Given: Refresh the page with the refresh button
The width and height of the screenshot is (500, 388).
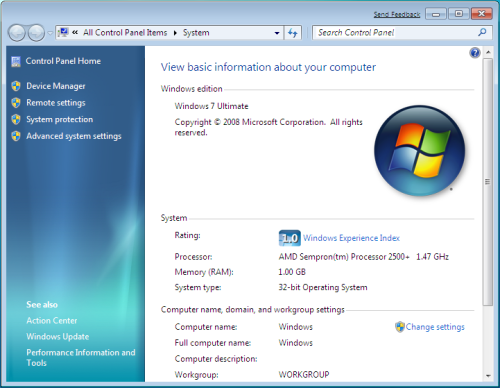Looking at the screenshot, I should 293,33.
